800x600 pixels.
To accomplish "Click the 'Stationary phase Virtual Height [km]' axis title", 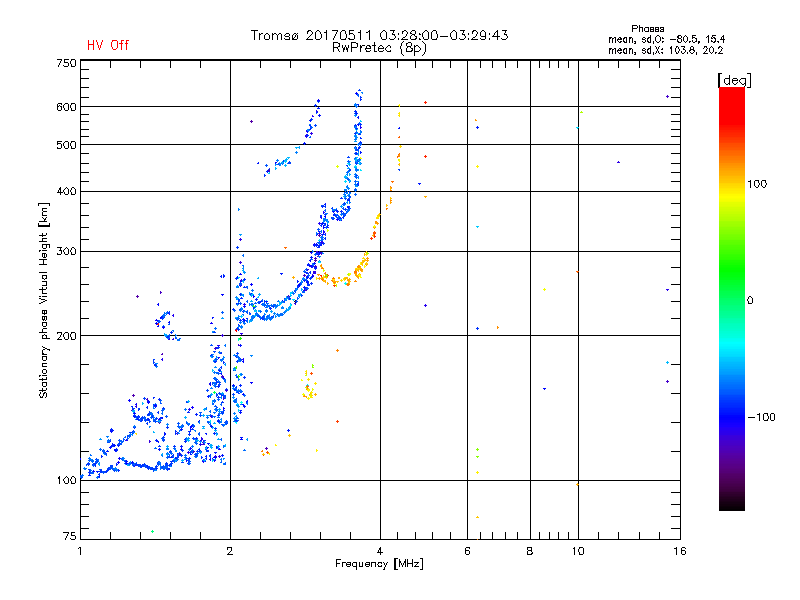I will point(44,300).
